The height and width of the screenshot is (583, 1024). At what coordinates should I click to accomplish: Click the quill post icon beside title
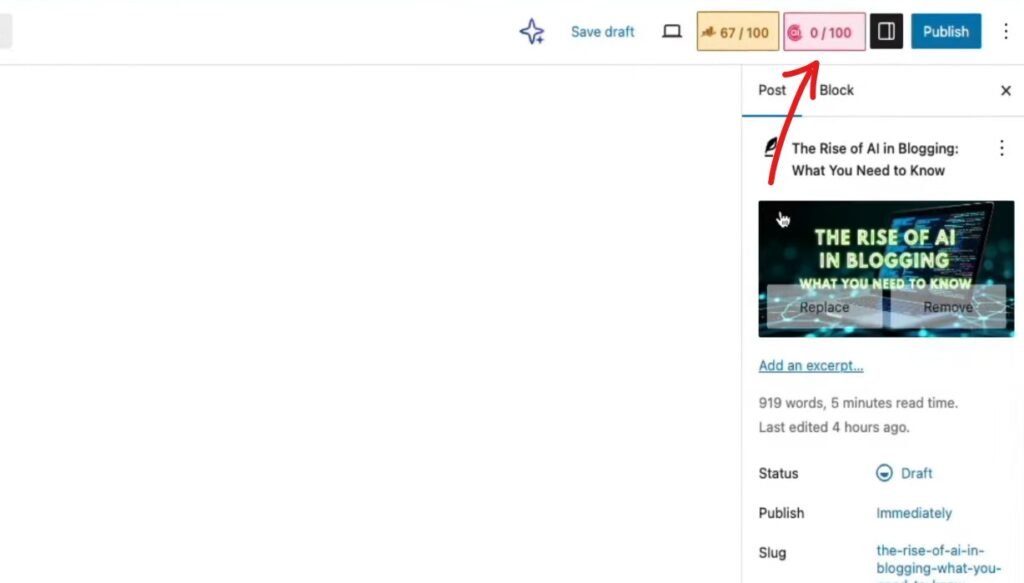pyautogui.click(x=772, y=148)
